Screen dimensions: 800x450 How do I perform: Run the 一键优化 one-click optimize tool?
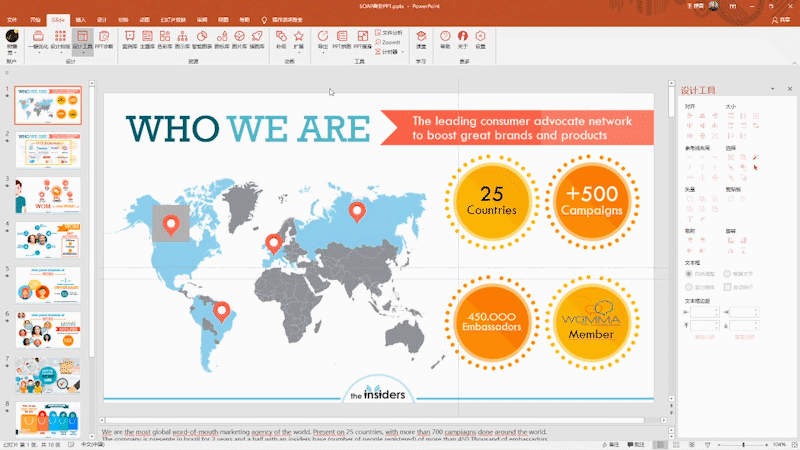coord(38,39)
